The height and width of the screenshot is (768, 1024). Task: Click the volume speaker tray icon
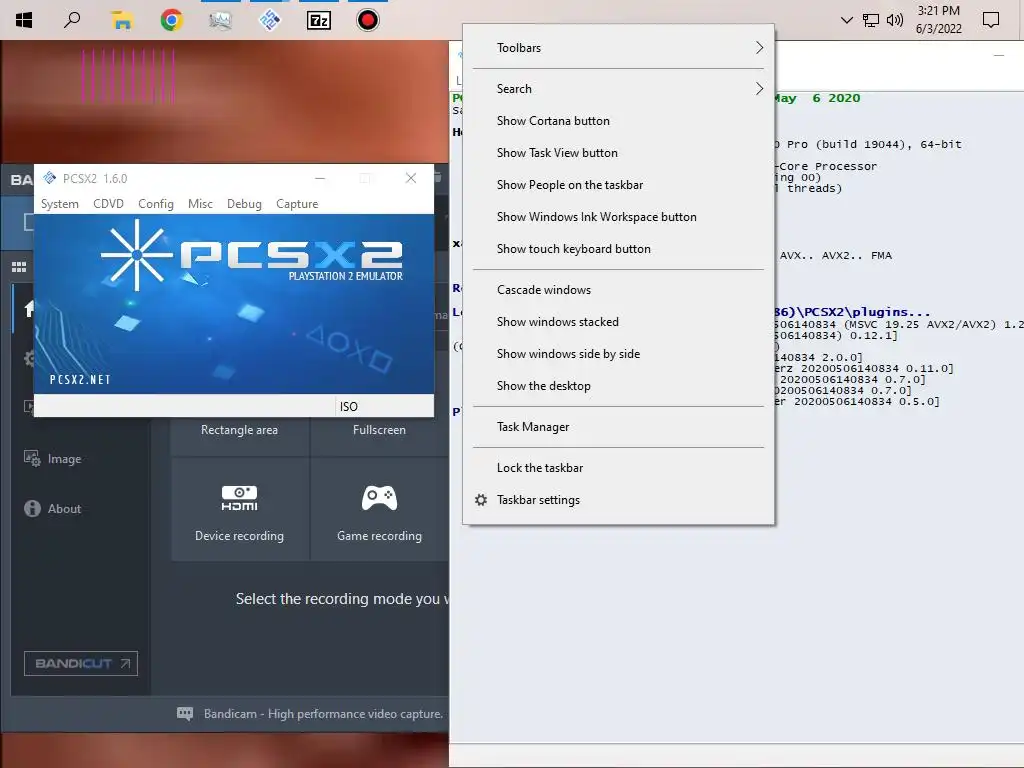(x=895, y=20)
